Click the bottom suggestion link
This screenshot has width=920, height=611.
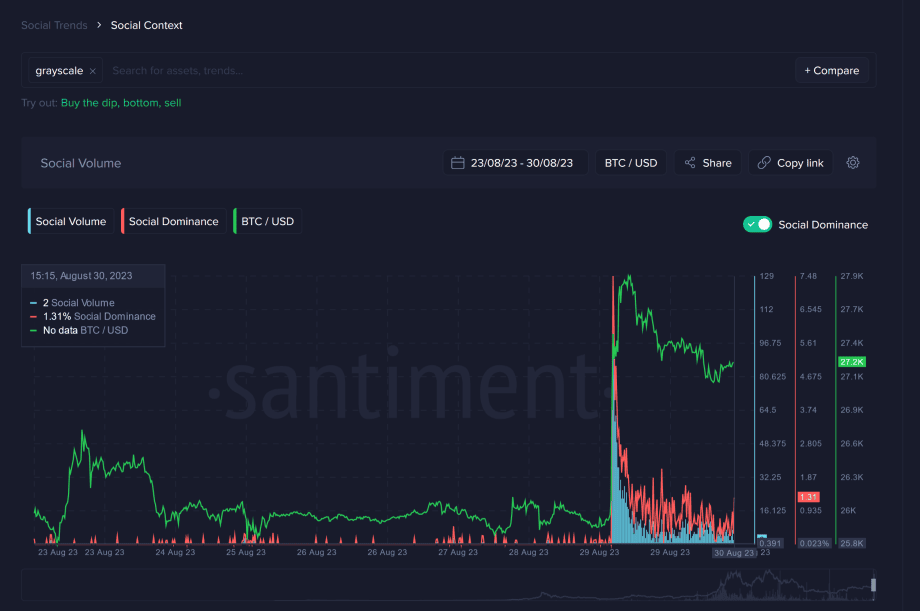point(141,103)
